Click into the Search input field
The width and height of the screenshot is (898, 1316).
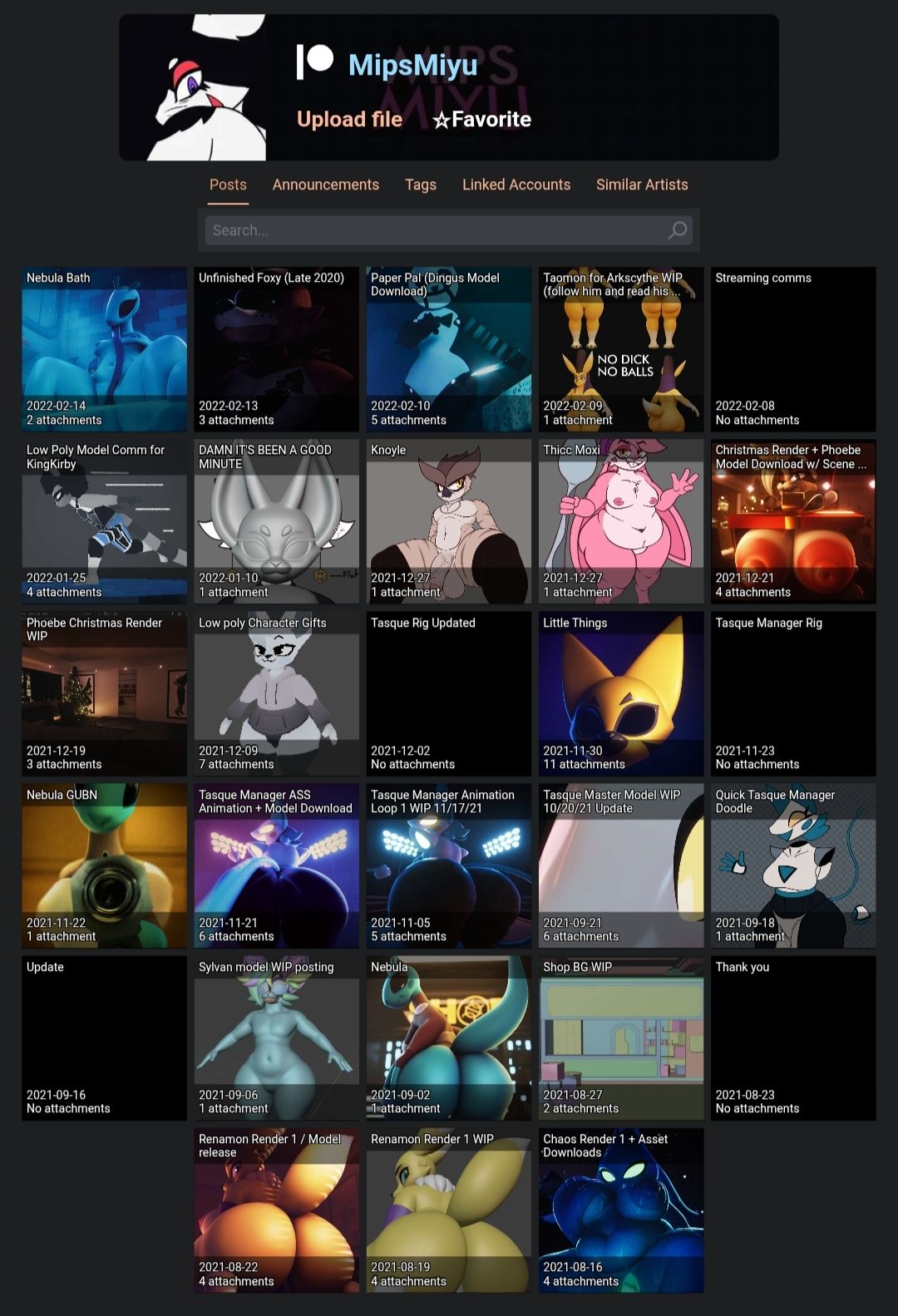(x=449, y=230)
